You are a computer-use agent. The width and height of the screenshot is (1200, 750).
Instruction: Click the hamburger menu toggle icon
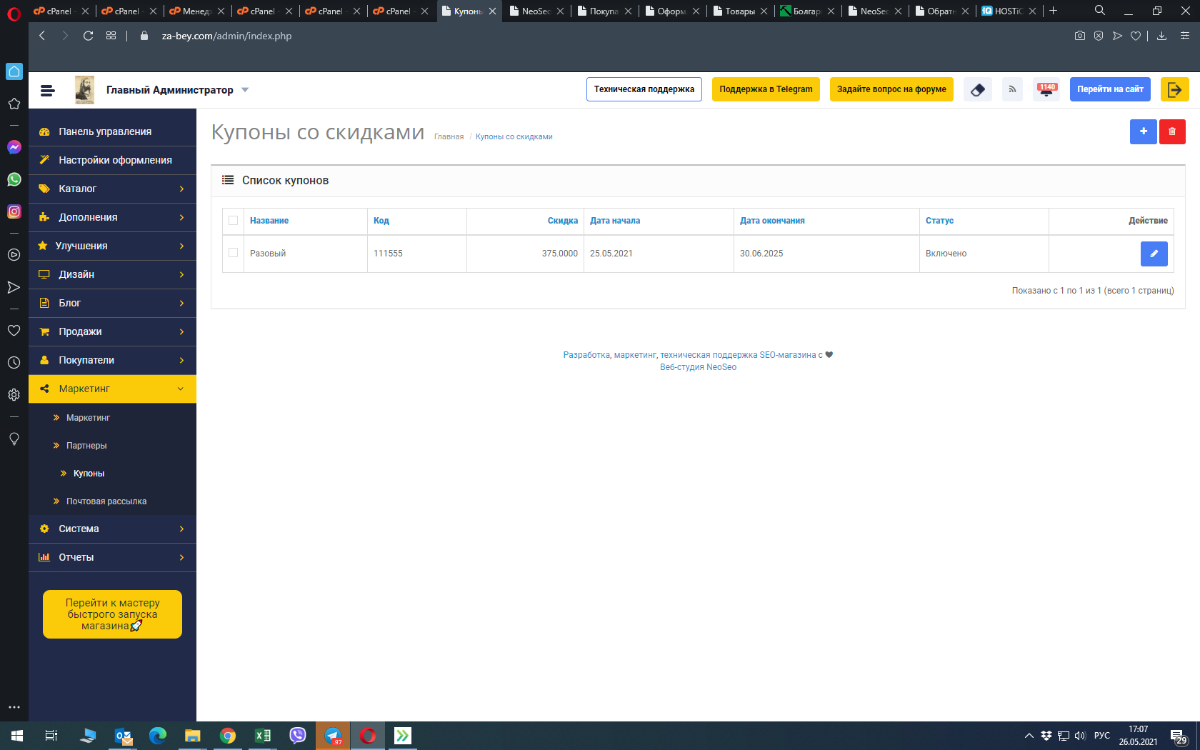pyautogui.click(x=47, y=90)
